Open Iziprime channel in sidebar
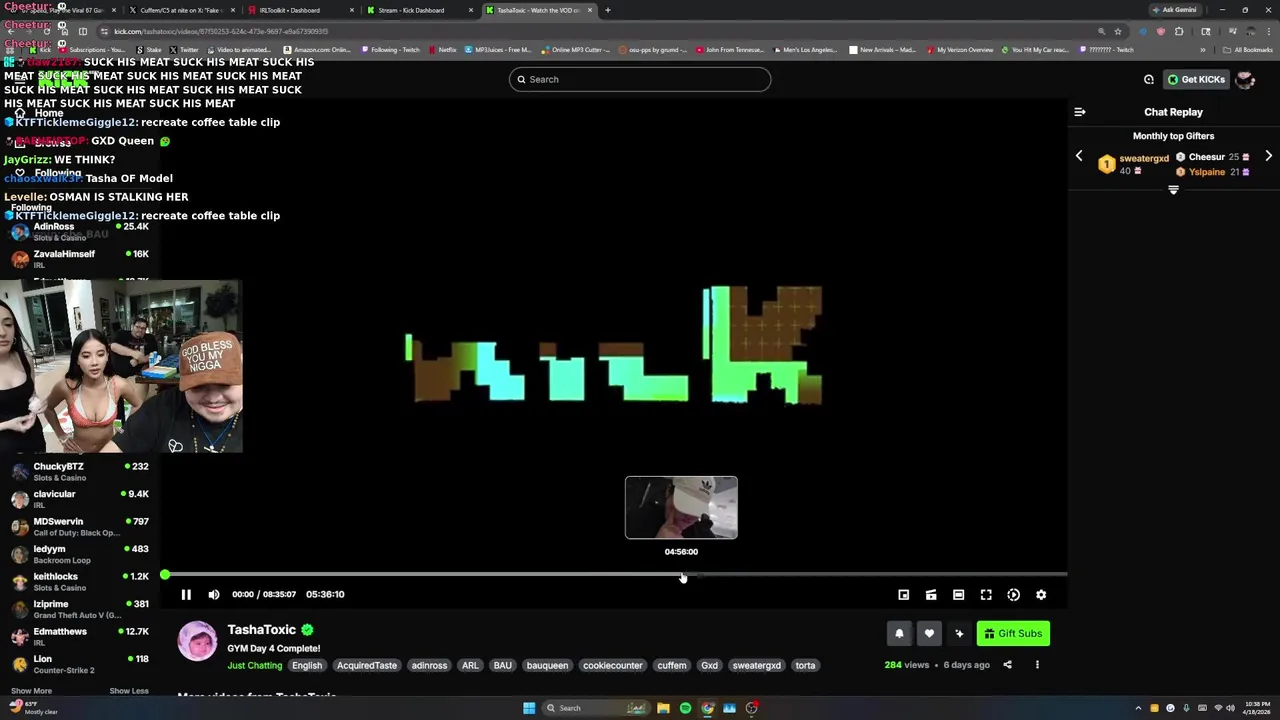Viewport: 1280px width, 720px height. [80, 609]
